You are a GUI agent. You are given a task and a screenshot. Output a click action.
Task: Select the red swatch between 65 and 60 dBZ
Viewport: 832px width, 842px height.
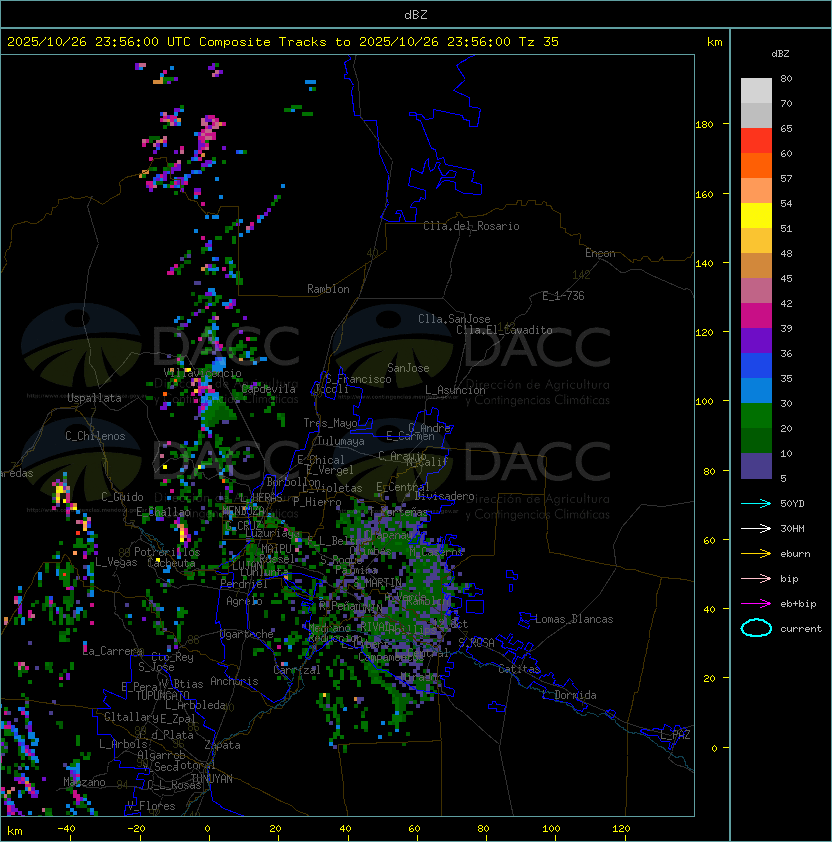coord(756,141)
